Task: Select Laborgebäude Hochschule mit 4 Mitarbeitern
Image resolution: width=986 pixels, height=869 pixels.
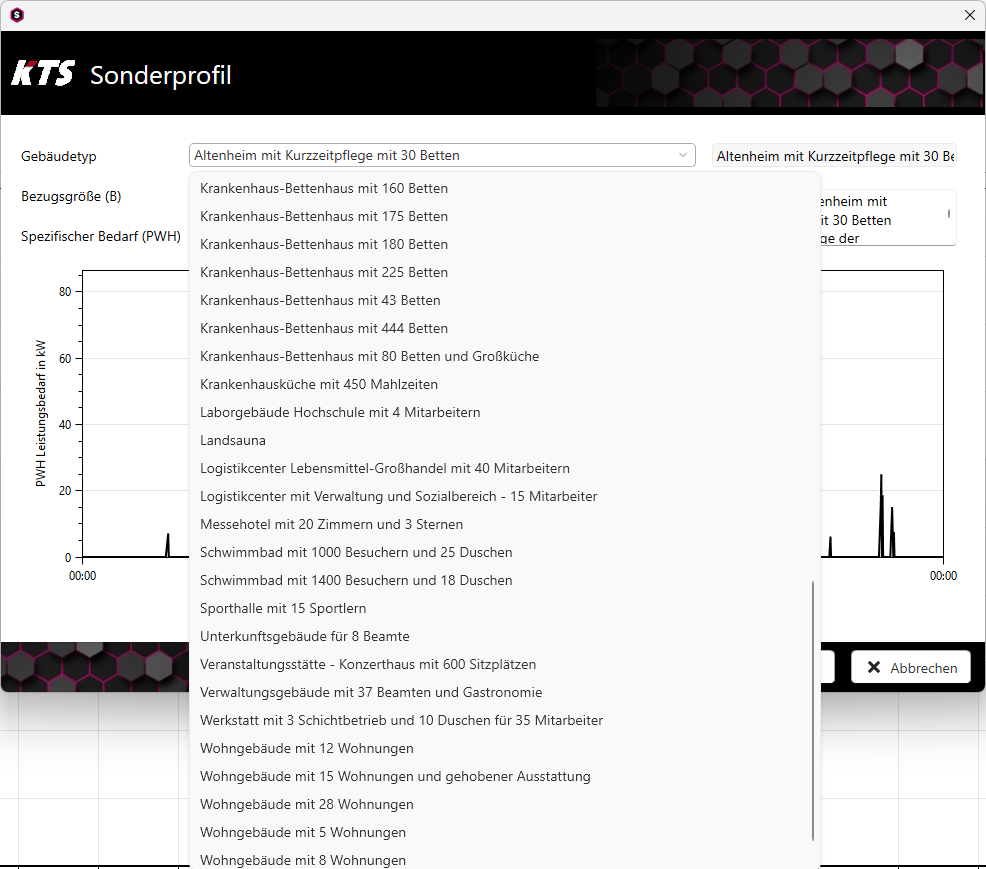Action: (x=505, y=412)
